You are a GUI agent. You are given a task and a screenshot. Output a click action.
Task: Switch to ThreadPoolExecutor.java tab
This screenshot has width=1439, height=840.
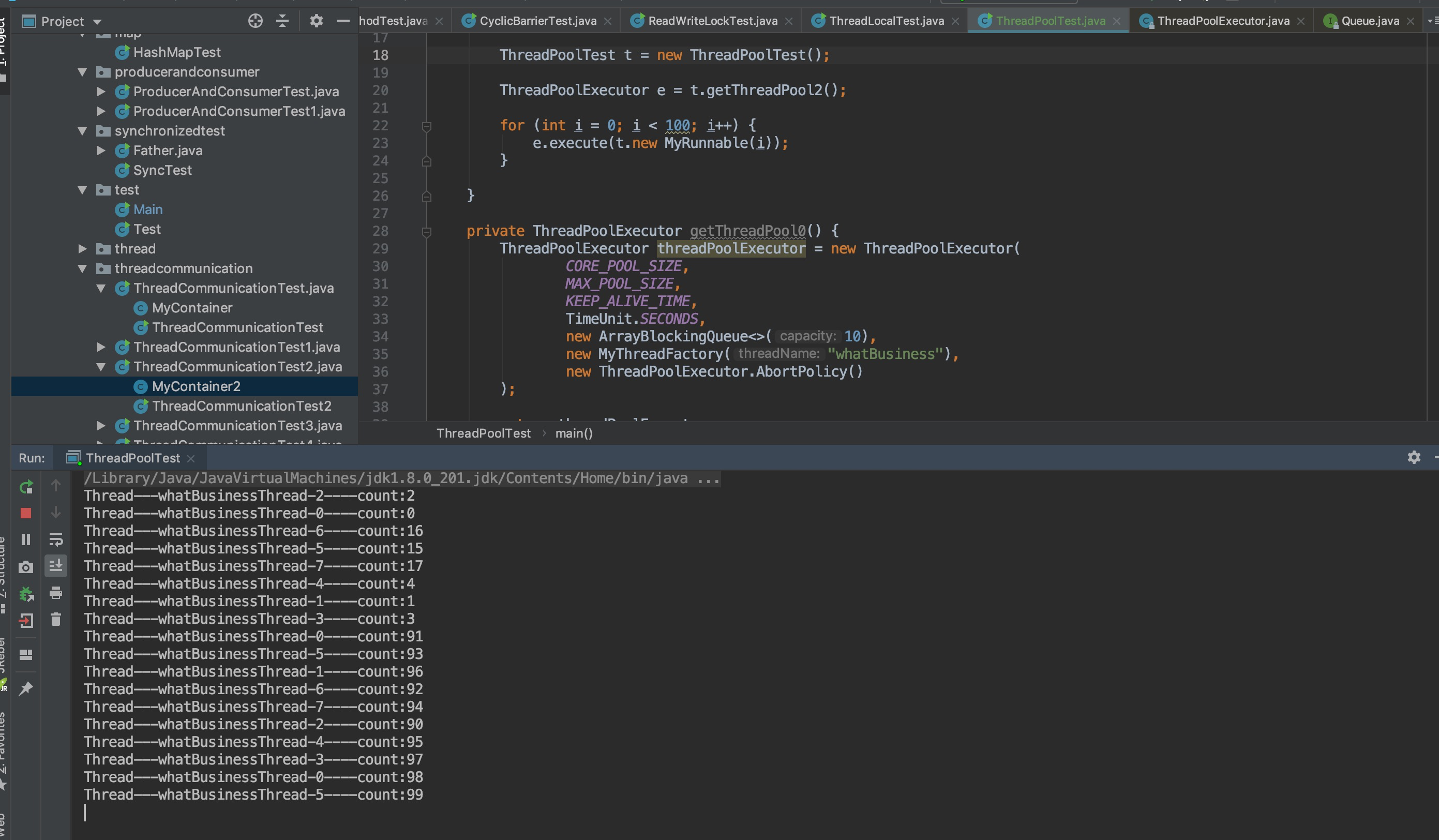coord(1223,21)
